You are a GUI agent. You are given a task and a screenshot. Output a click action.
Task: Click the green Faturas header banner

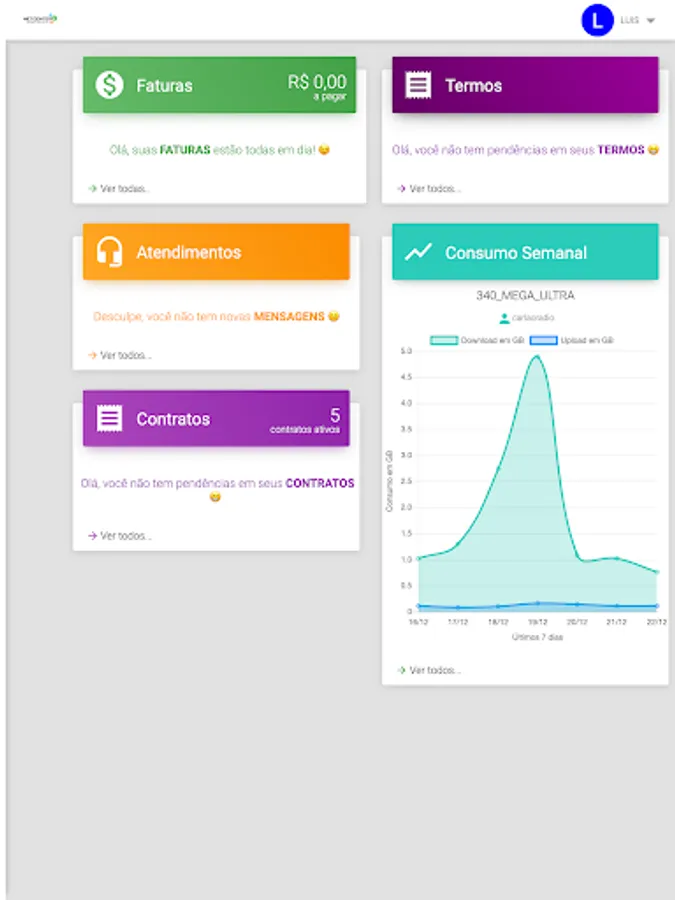coord(219,85)
